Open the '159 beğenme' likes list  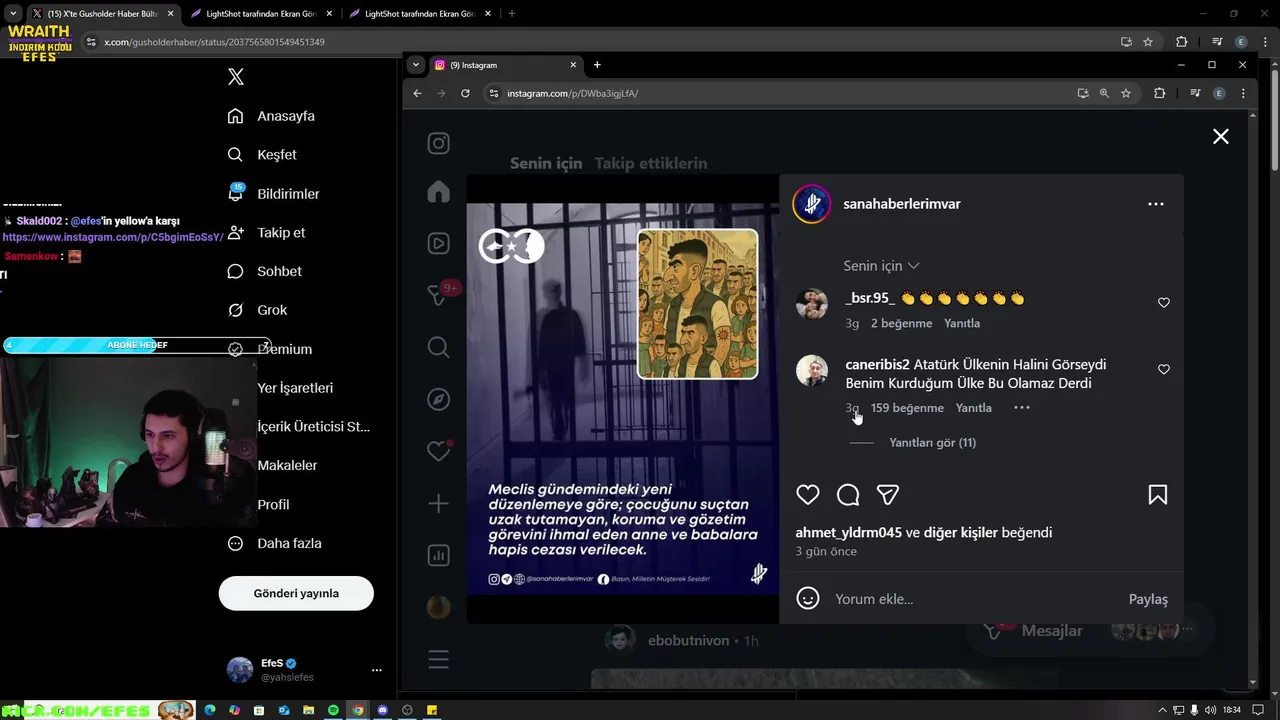pos(907,408)
